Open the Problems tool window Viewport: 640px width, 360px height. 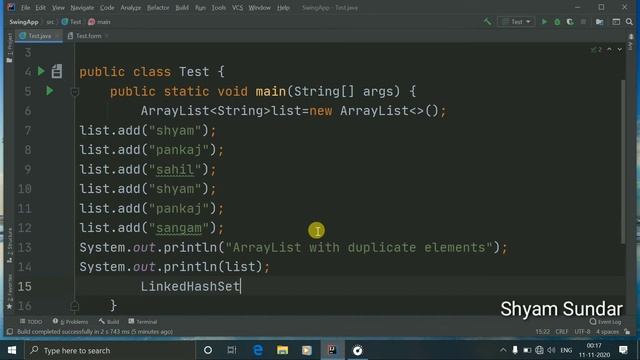(70, 322)
